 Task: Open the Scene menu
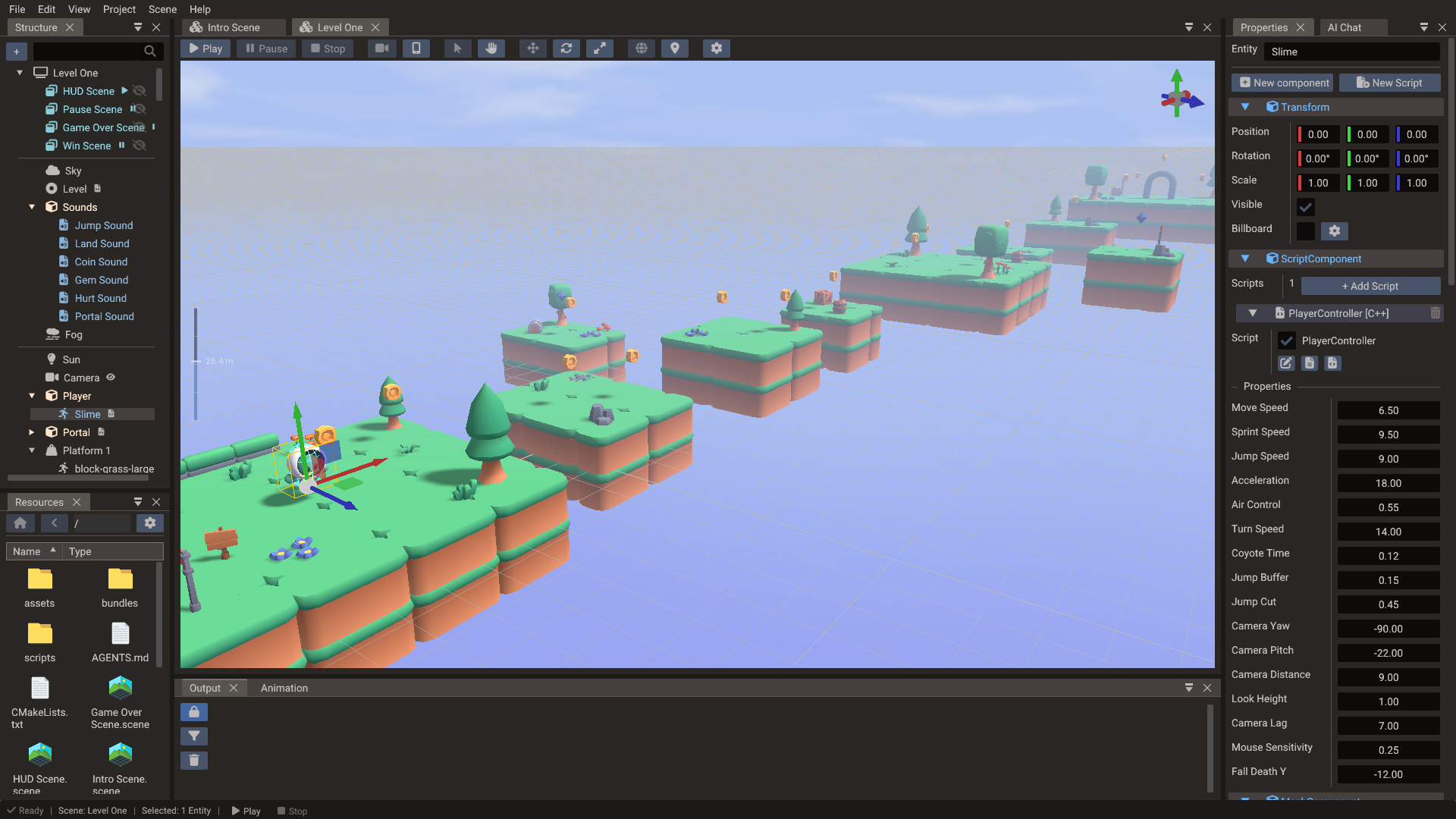click(162, 9)
